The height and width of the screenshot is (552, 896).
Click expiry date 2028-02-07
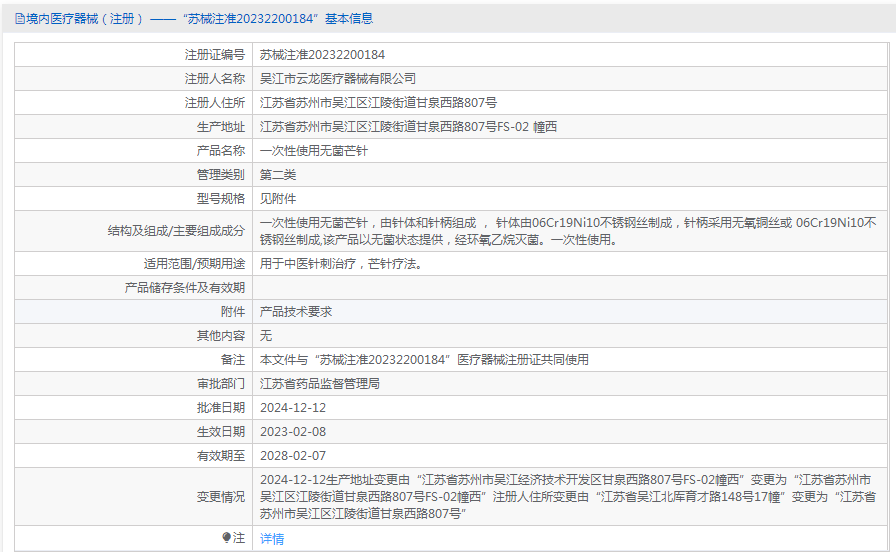coord(293,456)
